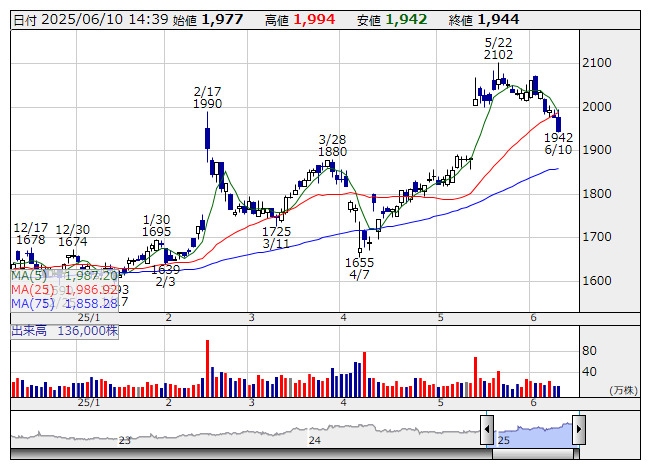Image resolution: width=653 pixels, height=470 pixels.
Task: Click the 1639 2/3 low label
Action: click(165, 276)
